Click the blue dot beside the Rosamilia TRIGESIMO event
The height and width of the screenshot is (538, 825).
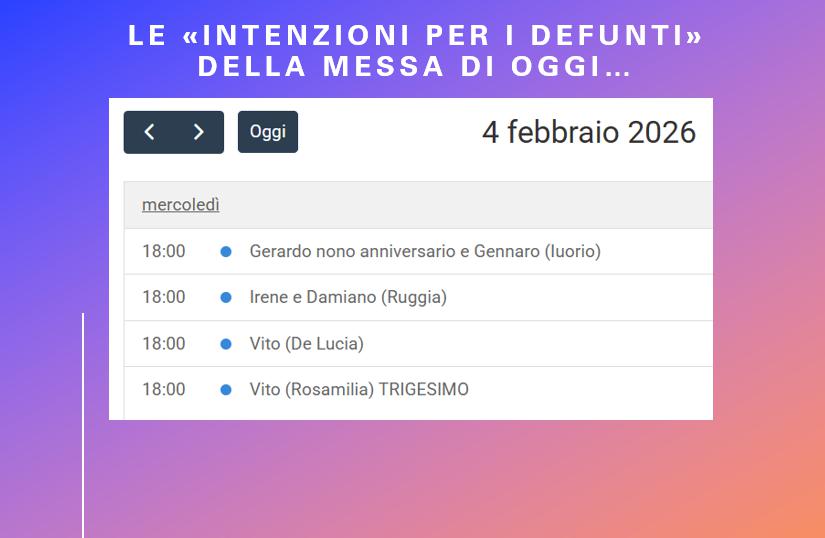[x=226, y=390]
